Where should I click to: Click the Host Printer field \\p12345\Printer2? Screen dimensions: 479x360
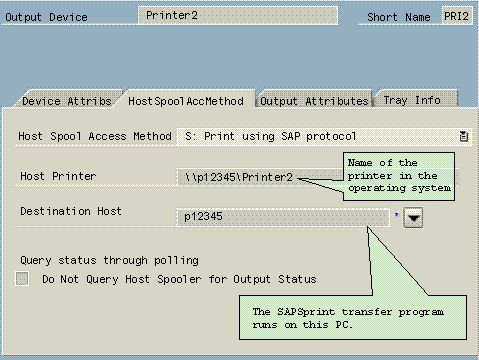point(259,177)
